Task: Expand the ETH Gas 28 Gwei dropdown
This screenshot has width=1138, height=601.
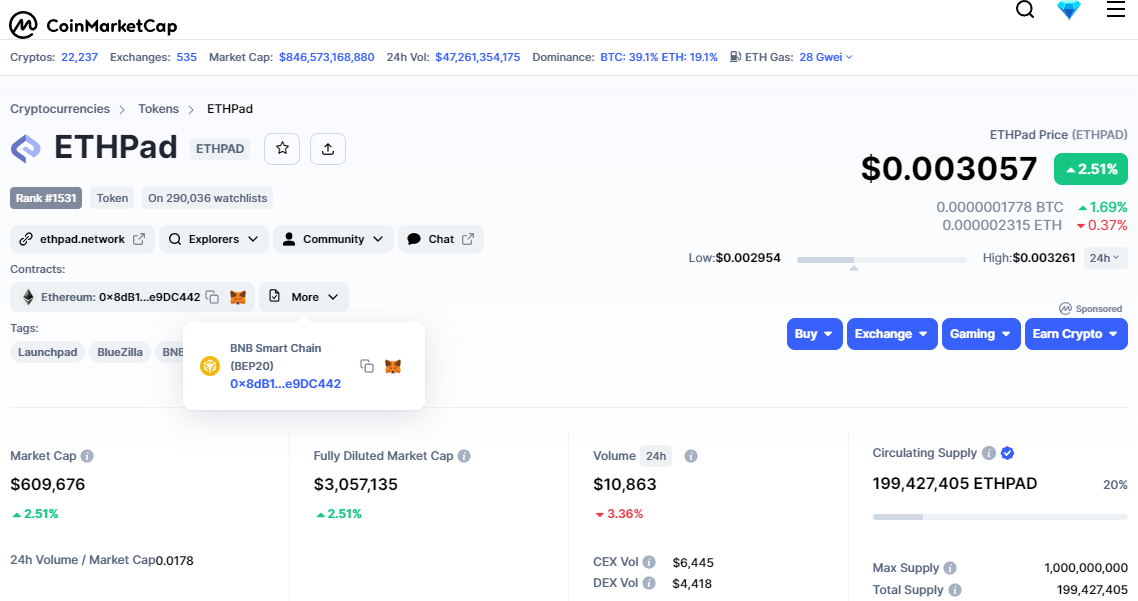Action: coord(825,57)
